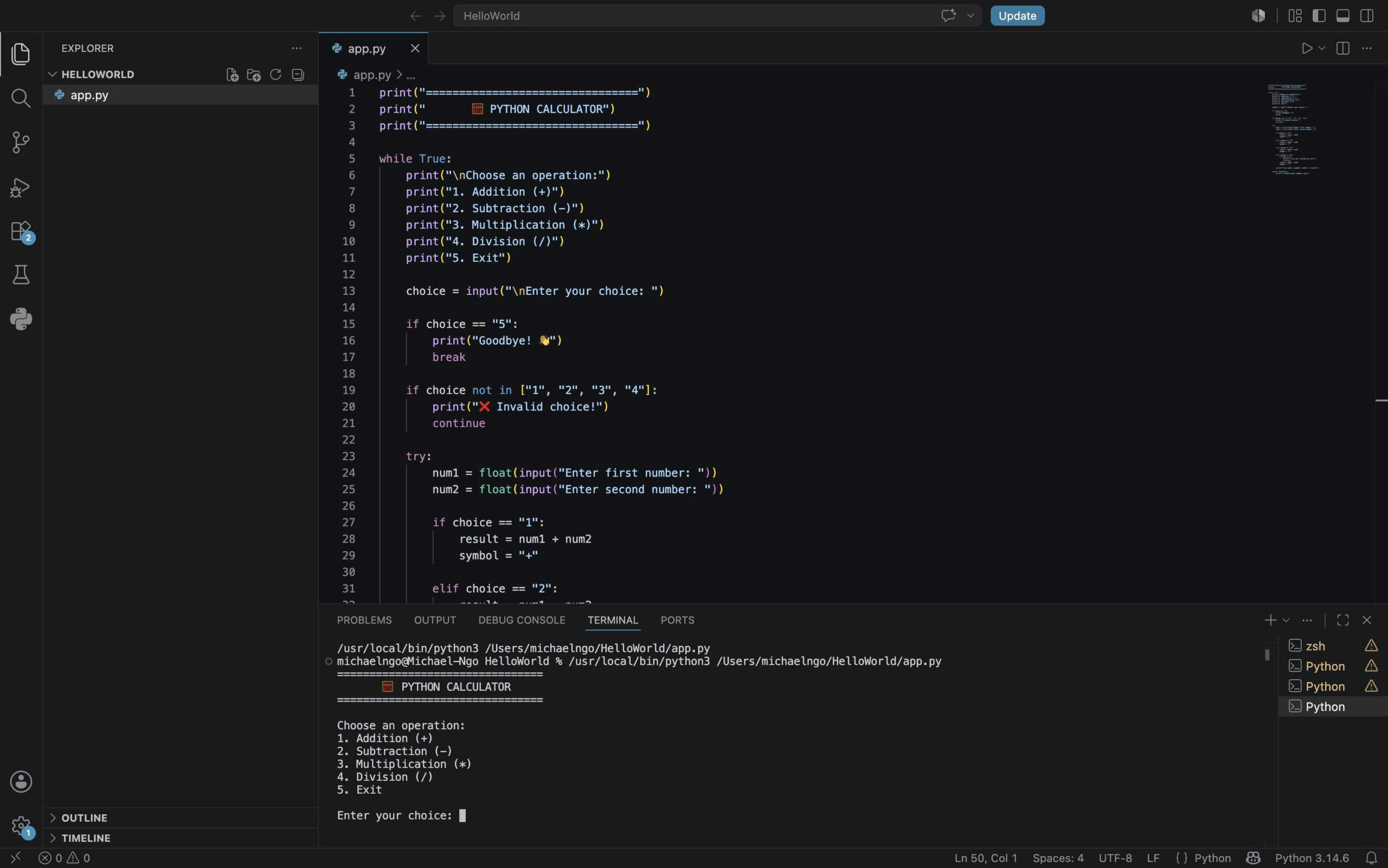The image size is (1388, 868).
Task: Open editor more actions ellipsis
Action: point(1367,48)
